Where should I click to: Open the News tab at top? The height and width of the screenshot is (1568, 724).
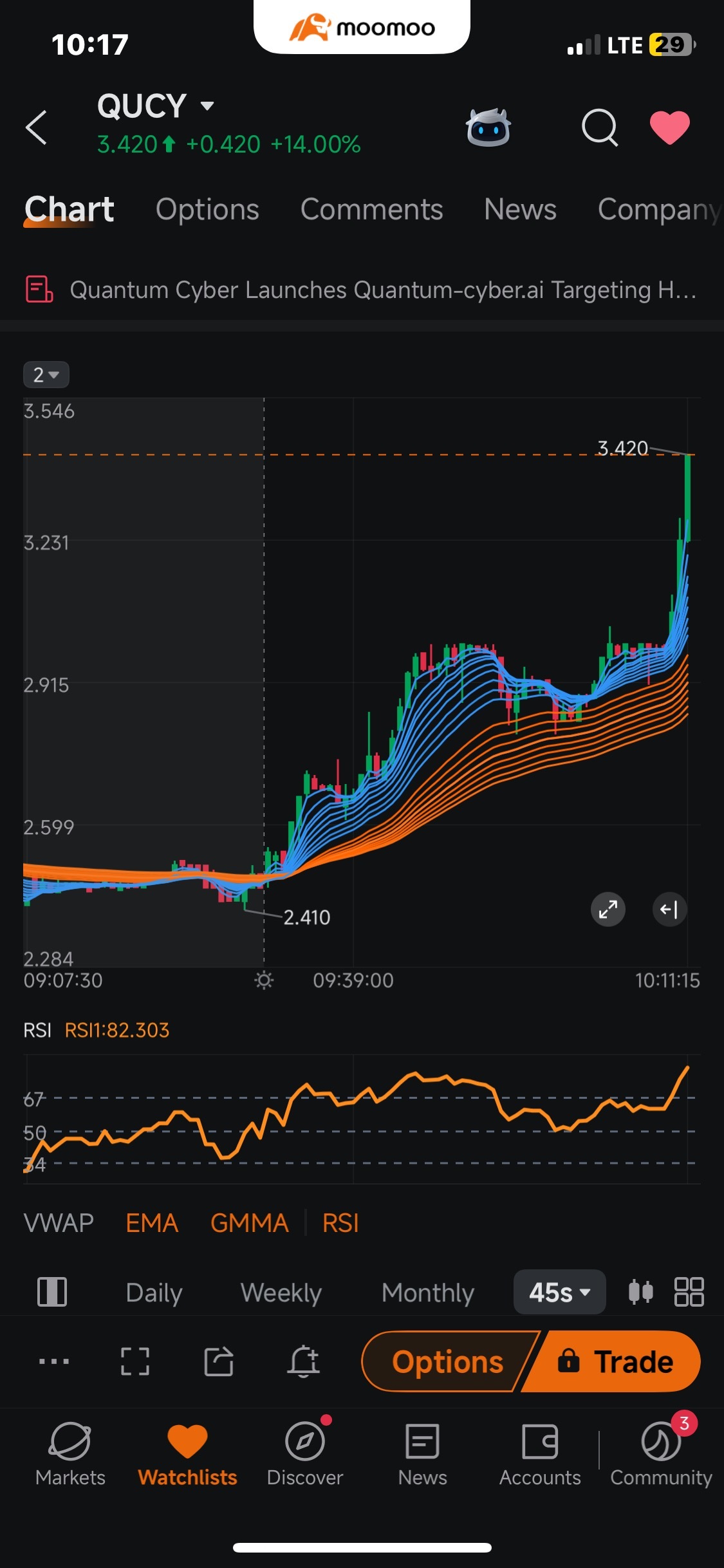coord(520,210)
